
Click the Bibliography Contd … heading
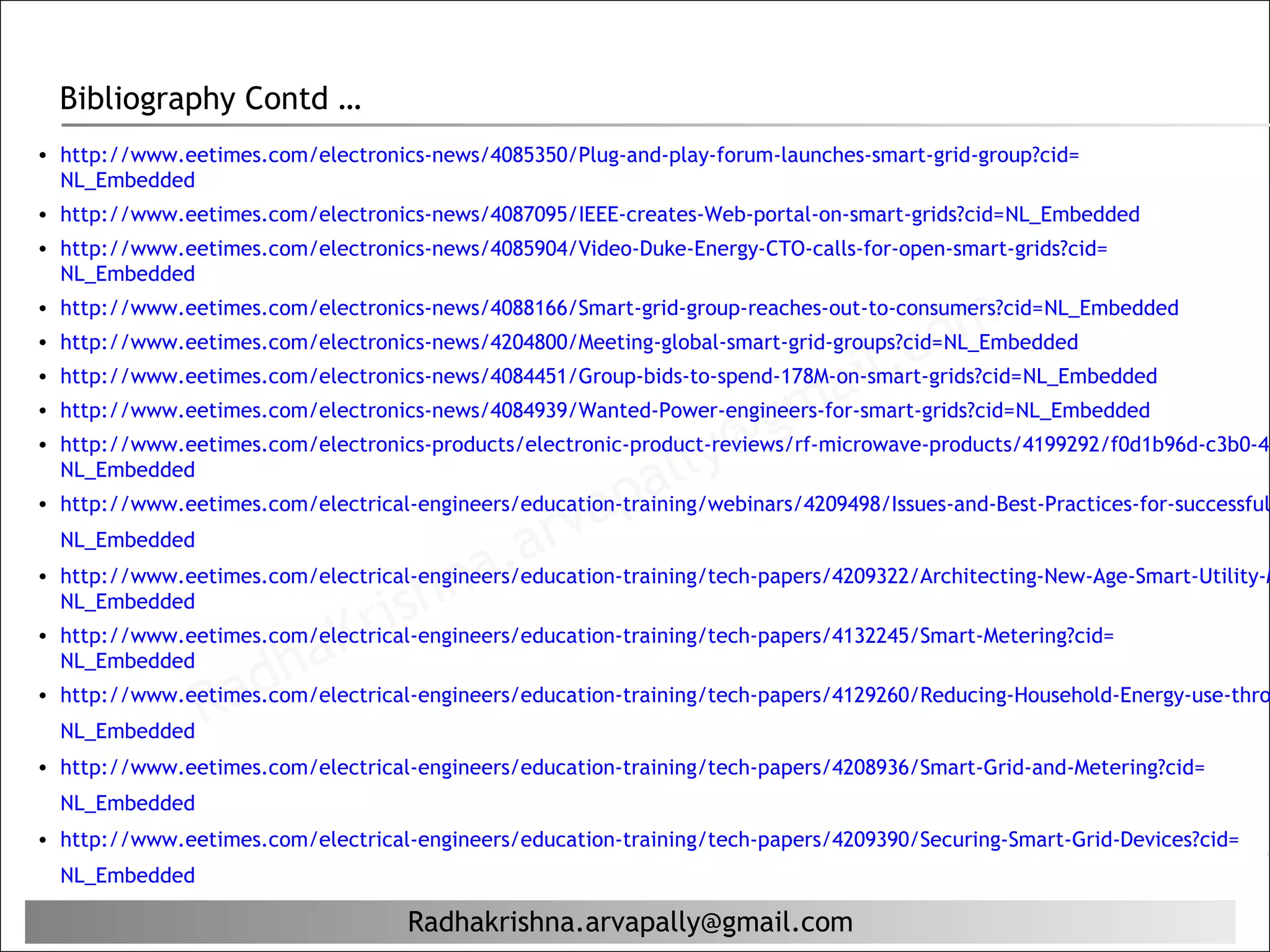coord(210,99)
